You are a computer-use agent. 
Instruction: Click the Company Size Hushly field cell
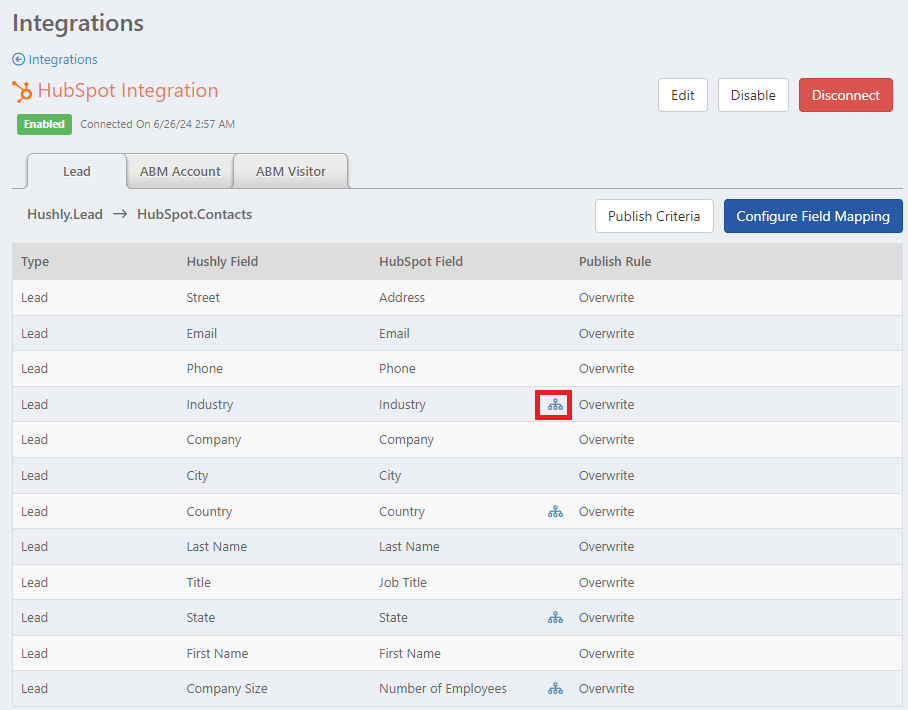(226, 689)
